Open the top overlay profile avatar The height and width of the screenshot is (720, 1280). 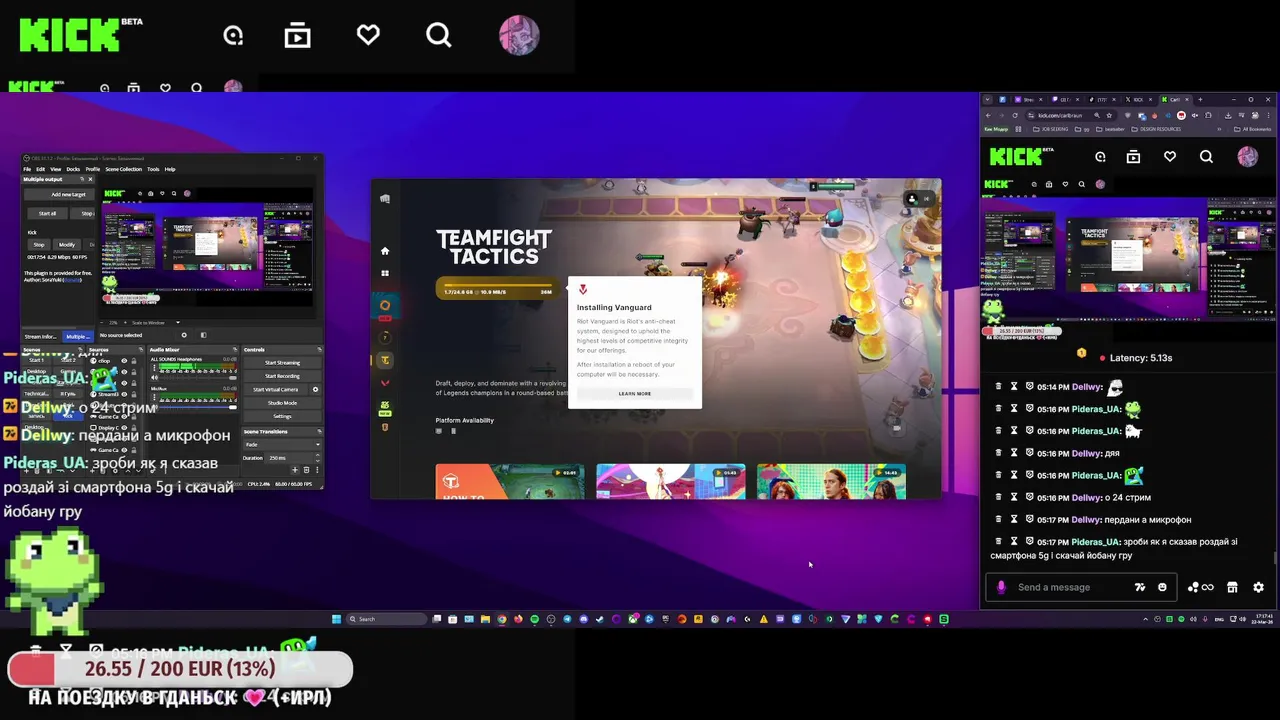(519, 36)
